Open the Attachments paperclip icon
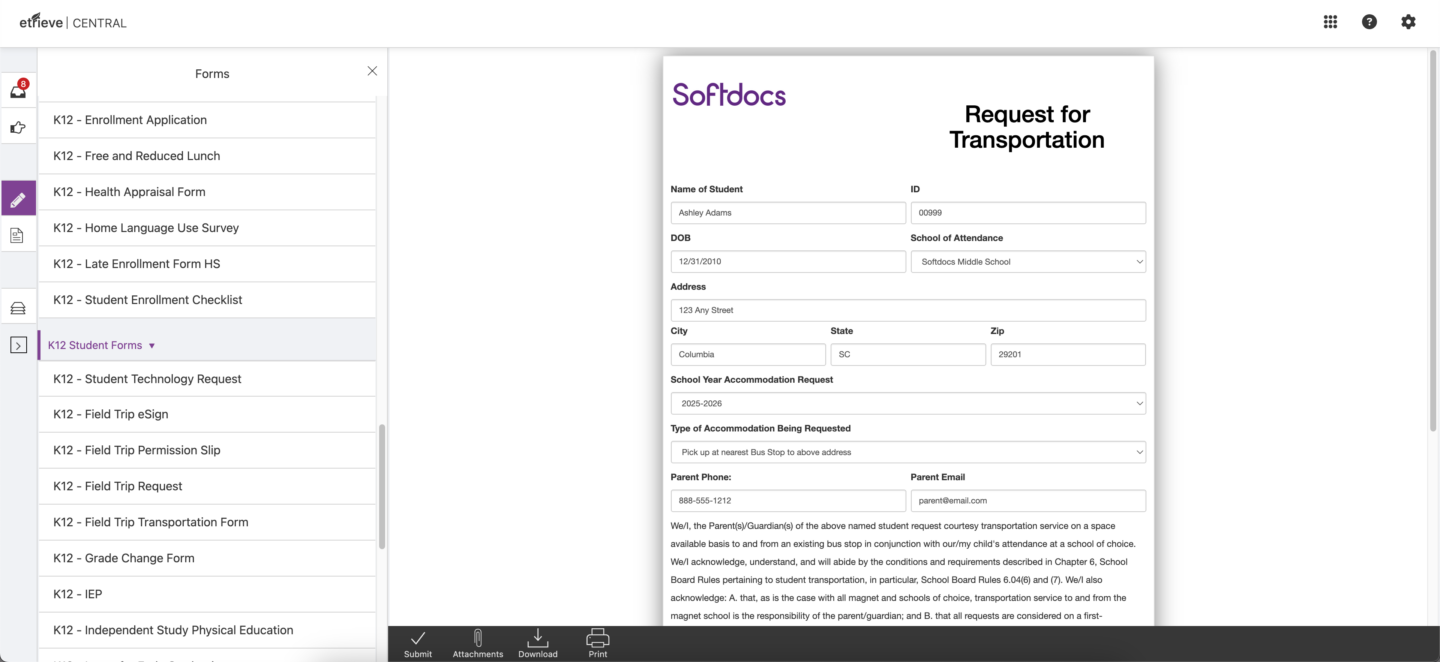 coord(477,643)
